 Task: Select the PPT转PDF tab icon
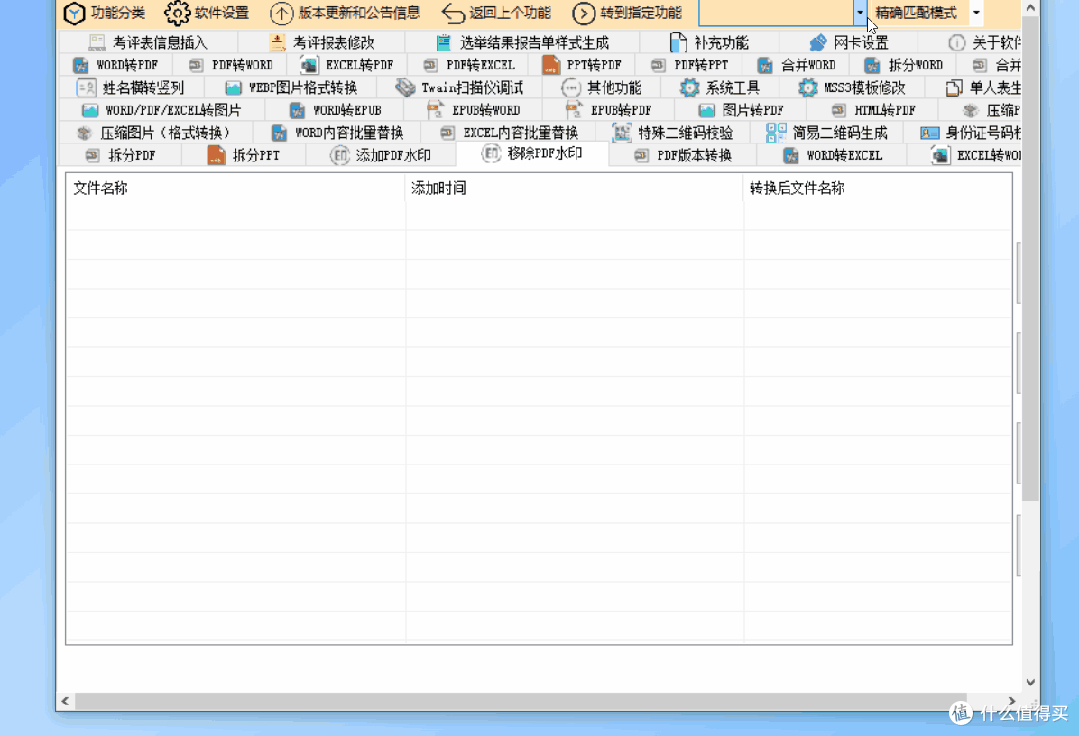point(551,65)
